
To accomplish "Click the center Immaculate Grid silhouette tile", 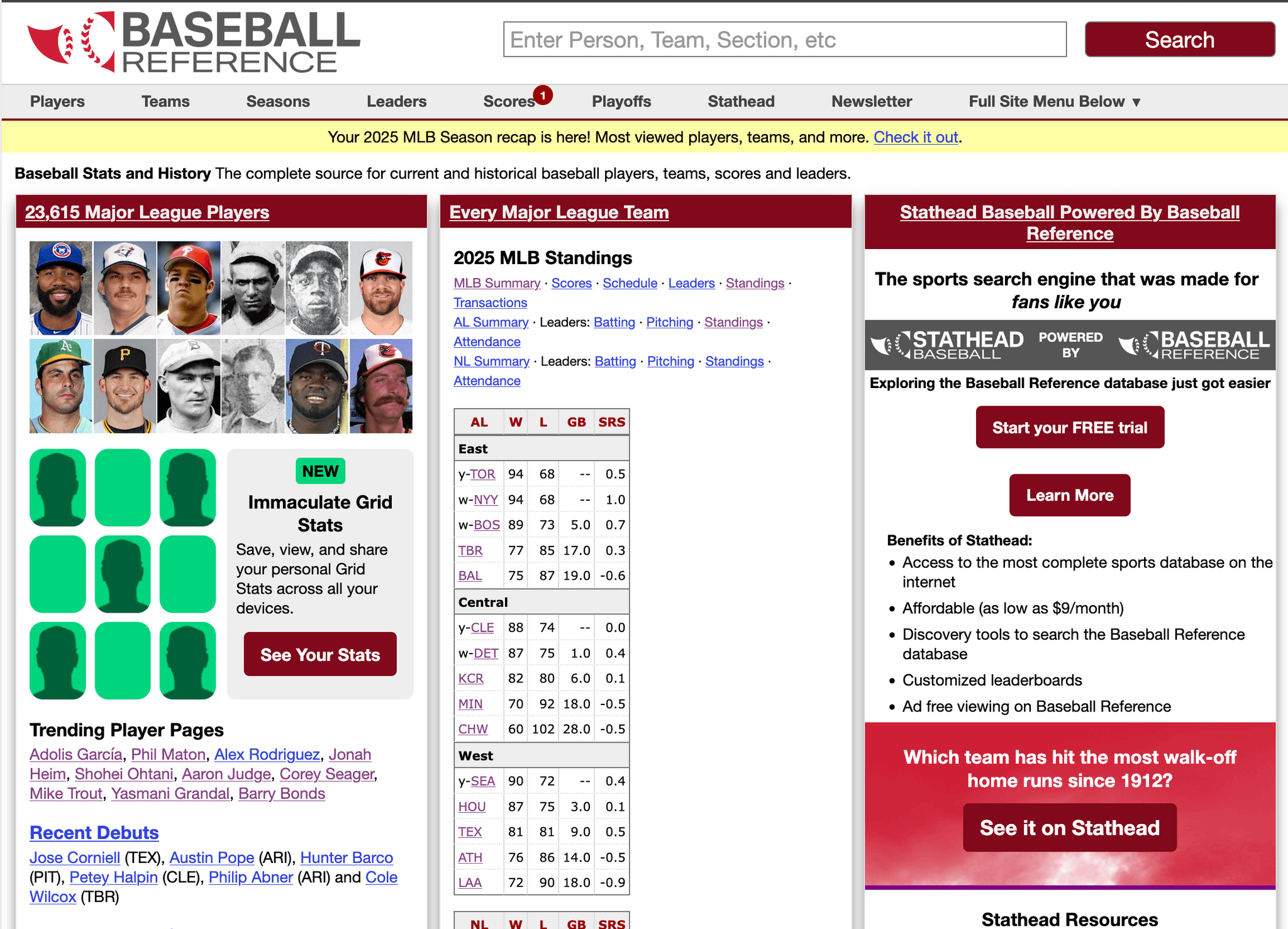I will [123, 574].
